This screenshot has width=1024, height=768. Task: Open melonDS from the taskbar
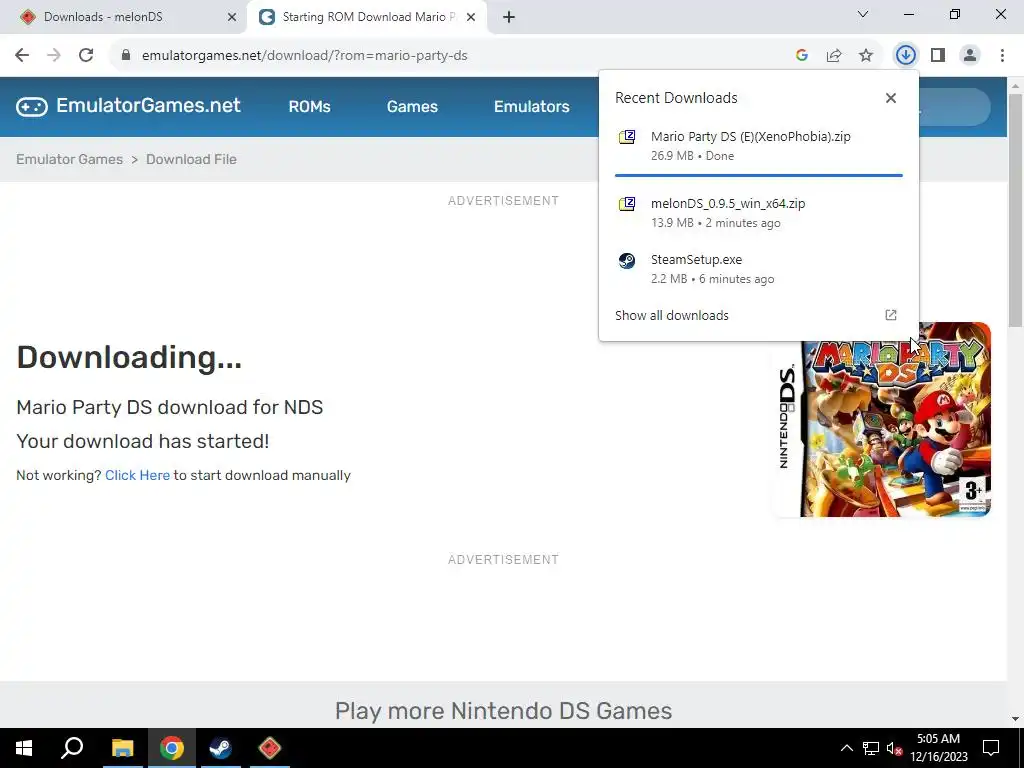click(270, 748)
